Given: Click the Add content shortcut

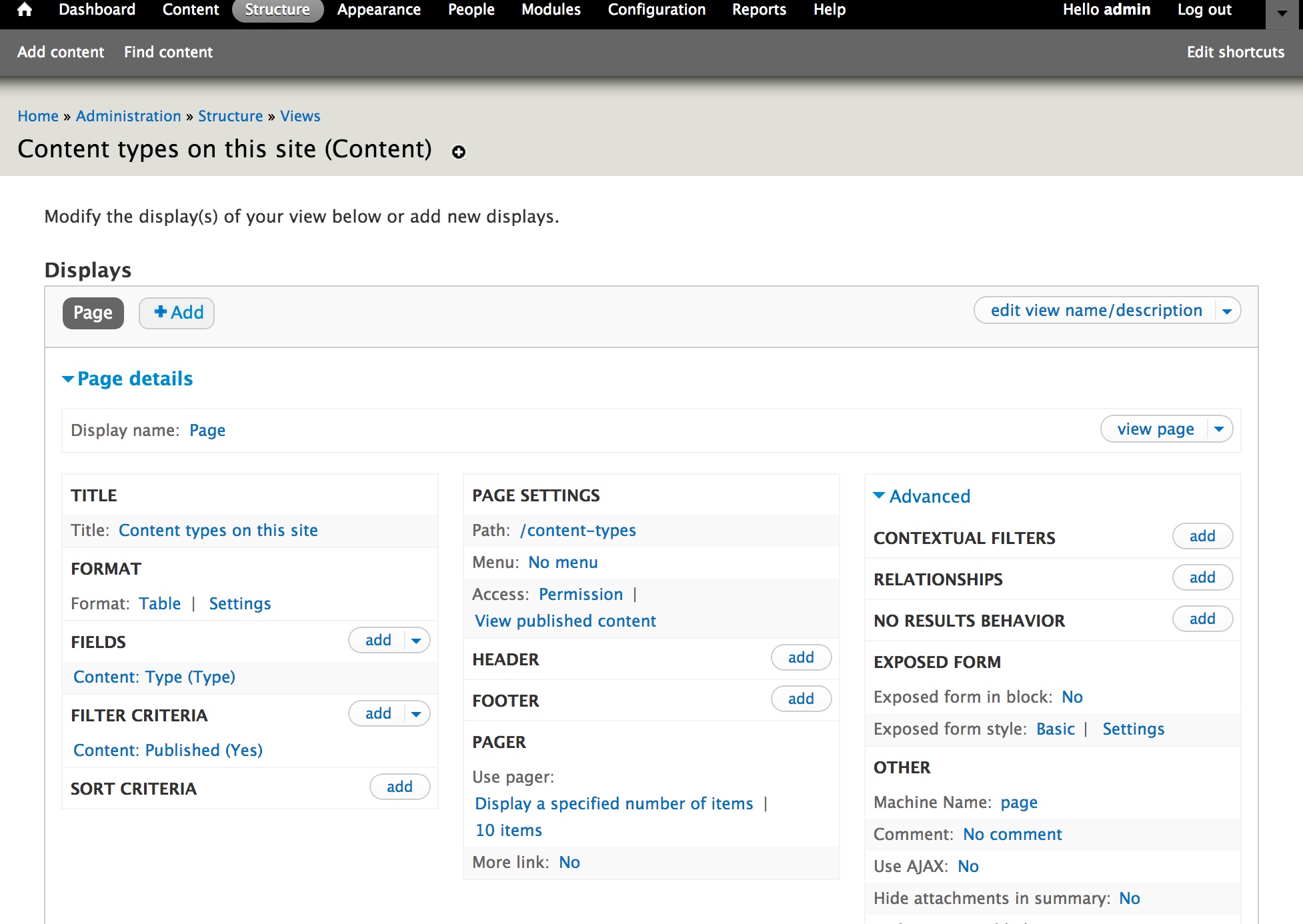Looking at the screenshot, I should click(x=60, y=52).
